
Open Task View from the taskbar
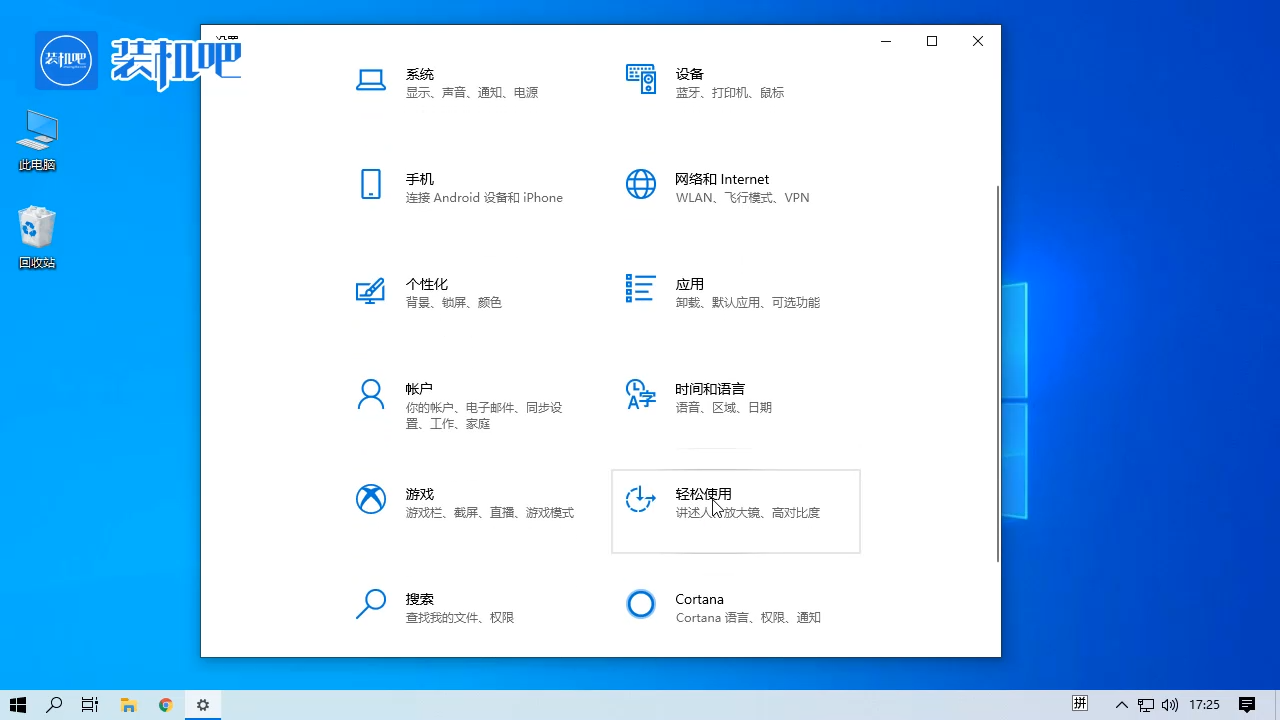90,705
